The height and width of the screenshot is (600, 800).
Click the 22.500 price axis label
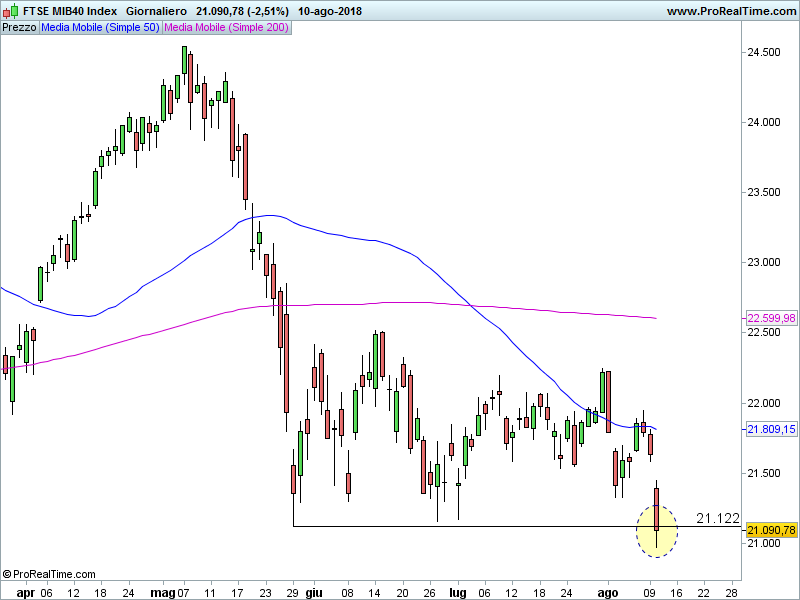pyautogui.click(x=764, y=332)
